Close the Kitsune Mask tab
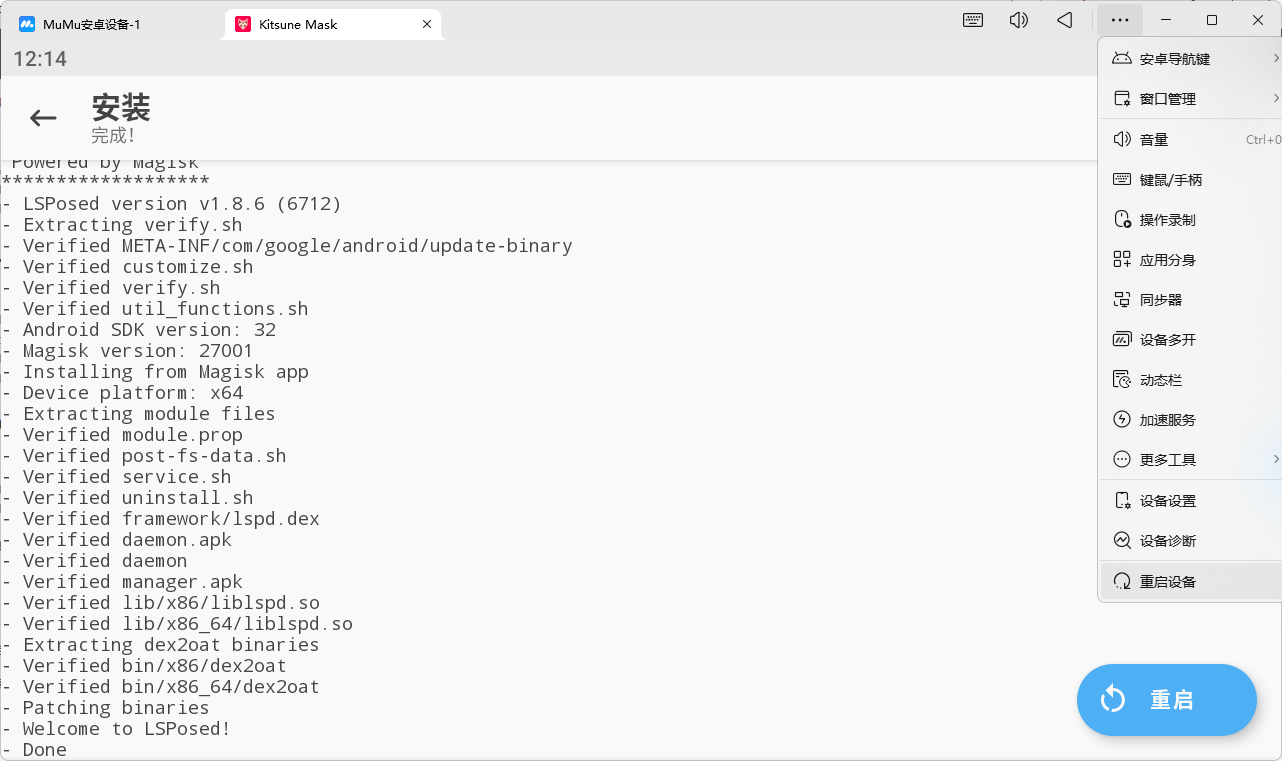Image resolution: width=1282 pixels, height=761 pixels. click(427, 24)
